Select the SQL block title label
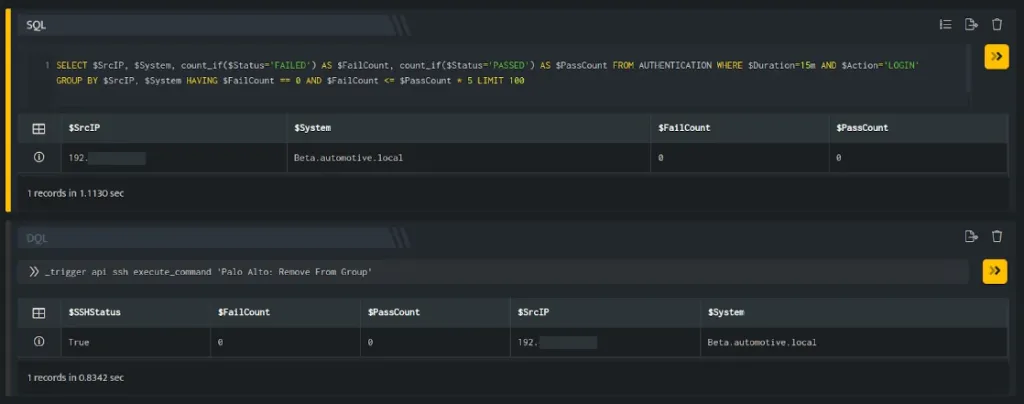The height and width of the screenshot is (404, 1024). click(x=36, y=25)
